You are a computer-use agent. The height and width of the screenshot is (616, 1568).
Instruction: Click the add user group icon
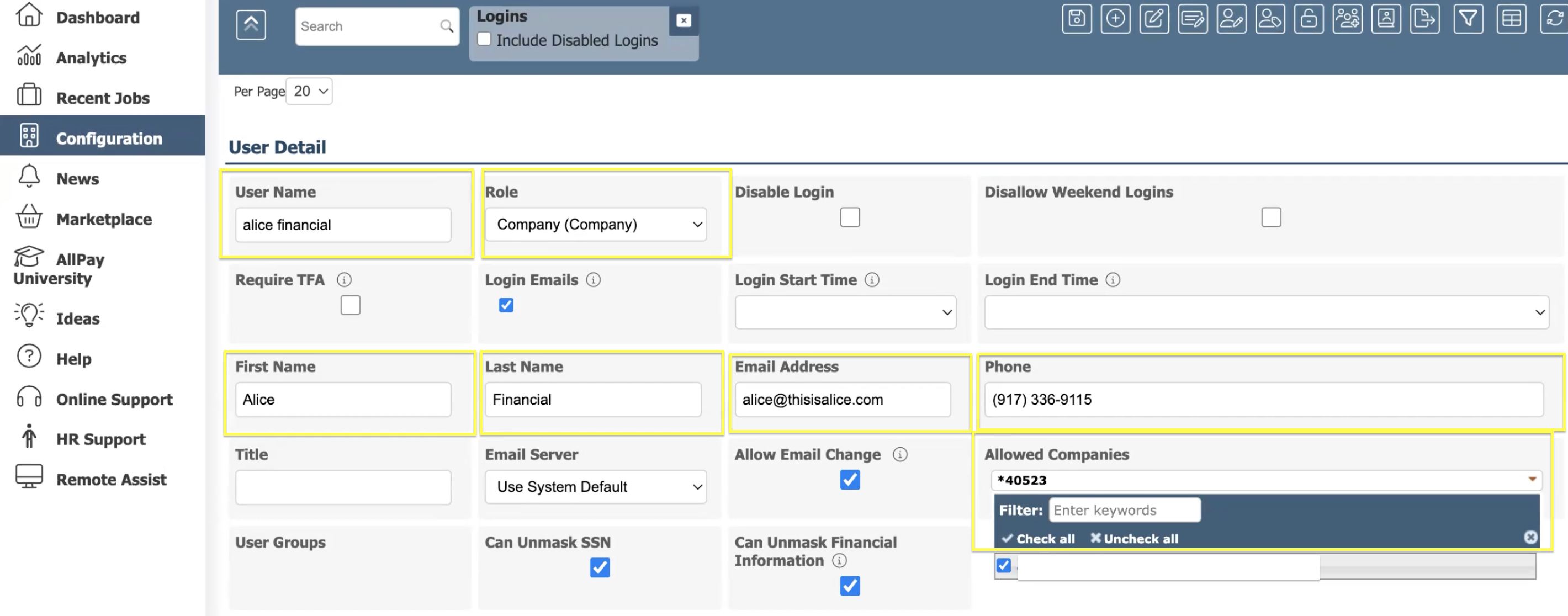(x=1347, y=19)
